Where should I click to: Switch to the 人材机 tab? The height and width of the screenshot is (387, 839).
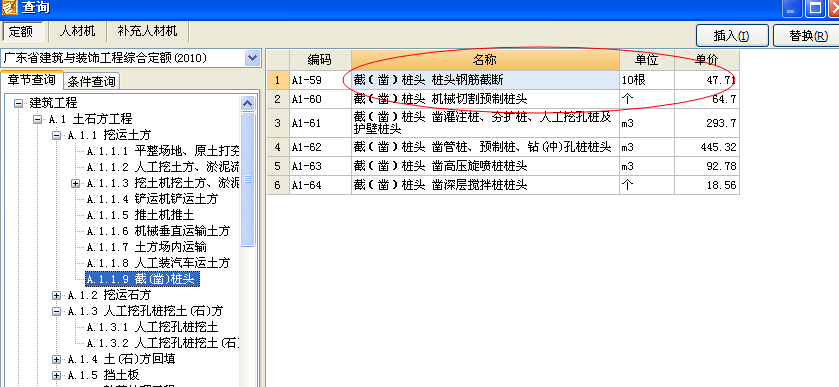(78, 31)
